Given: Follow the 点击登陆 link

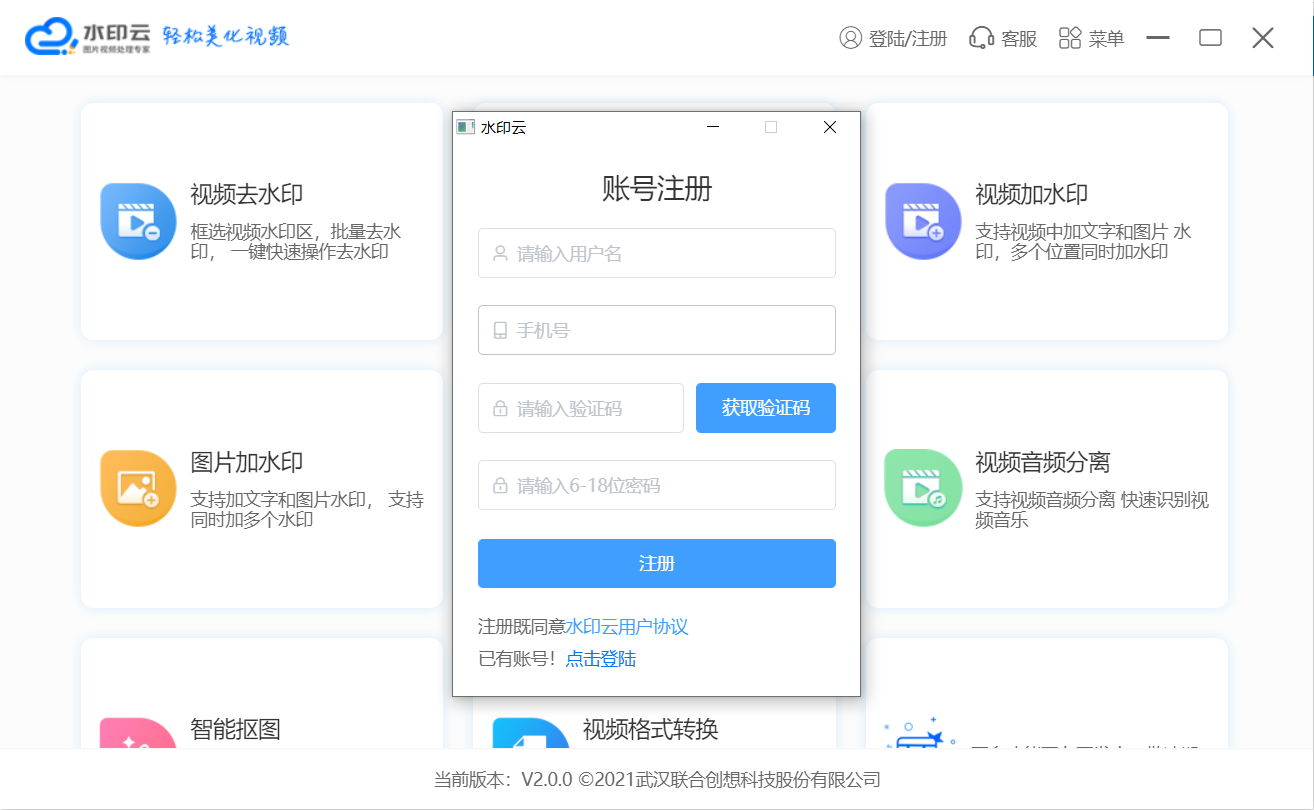Looking at the screenshot, I should (x=600, y=659).
